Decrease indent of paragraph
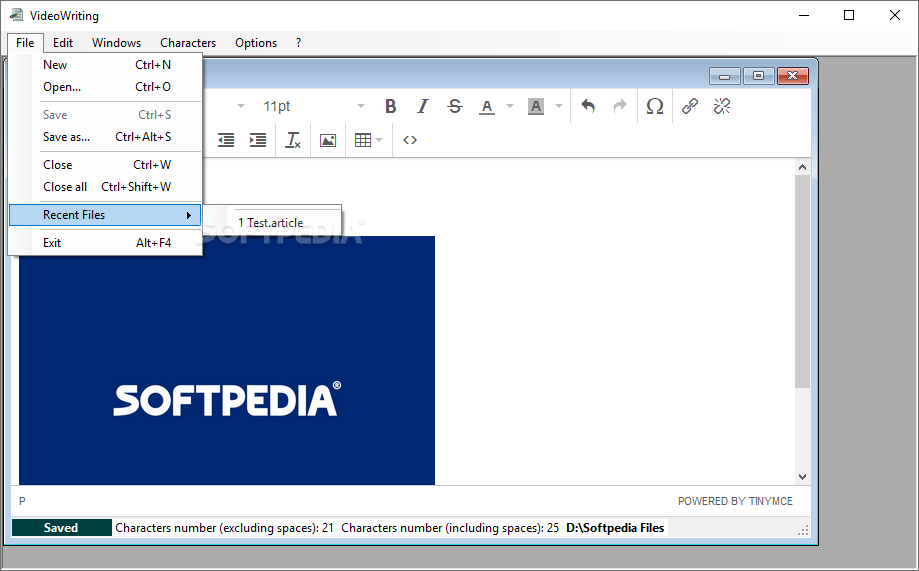The image size is (919, 571). pyautogui.click(x=226, y=140)
